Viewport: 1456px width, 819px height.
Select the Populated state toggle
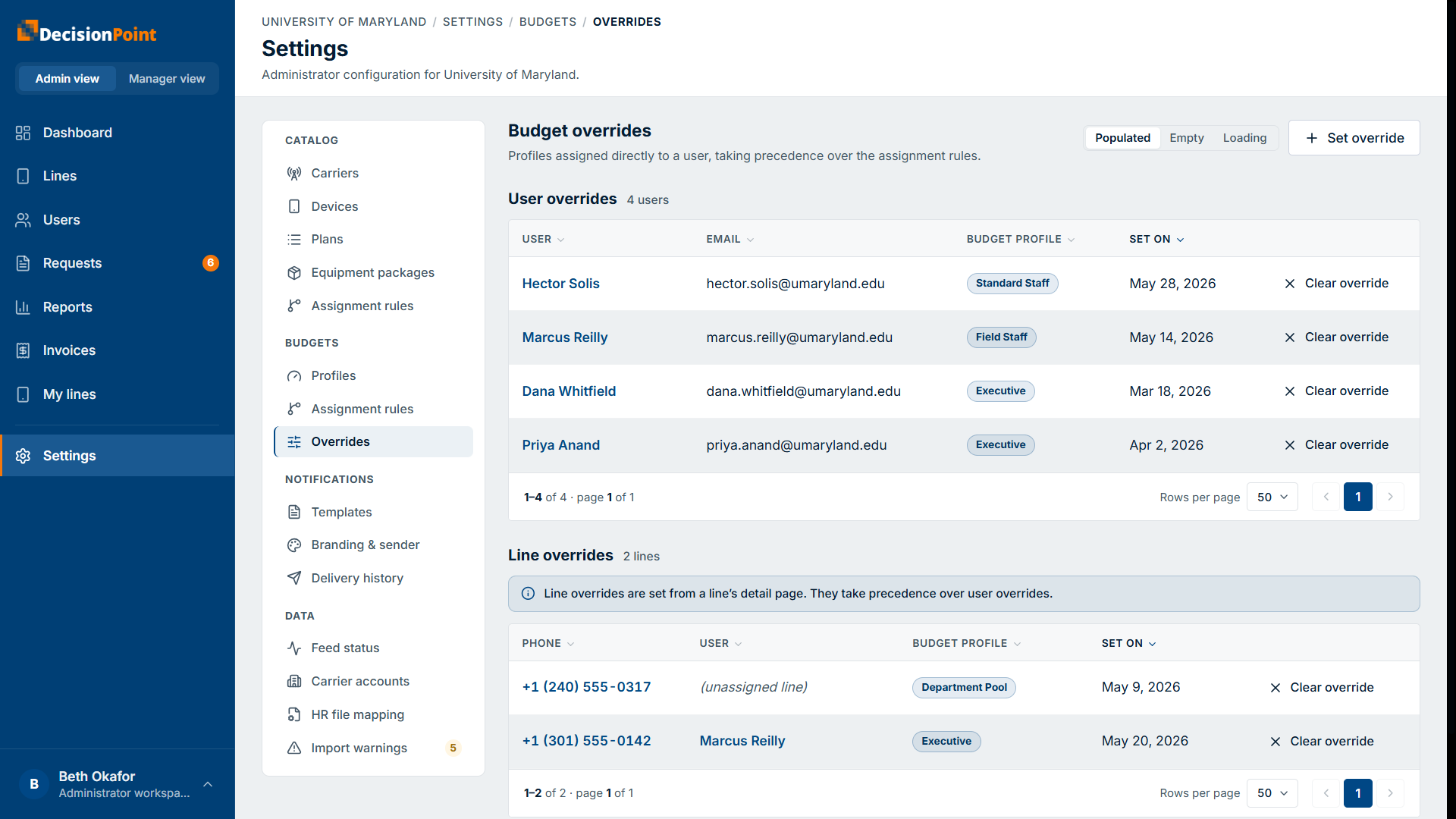pyautogui.click(x=1122, y=138)
